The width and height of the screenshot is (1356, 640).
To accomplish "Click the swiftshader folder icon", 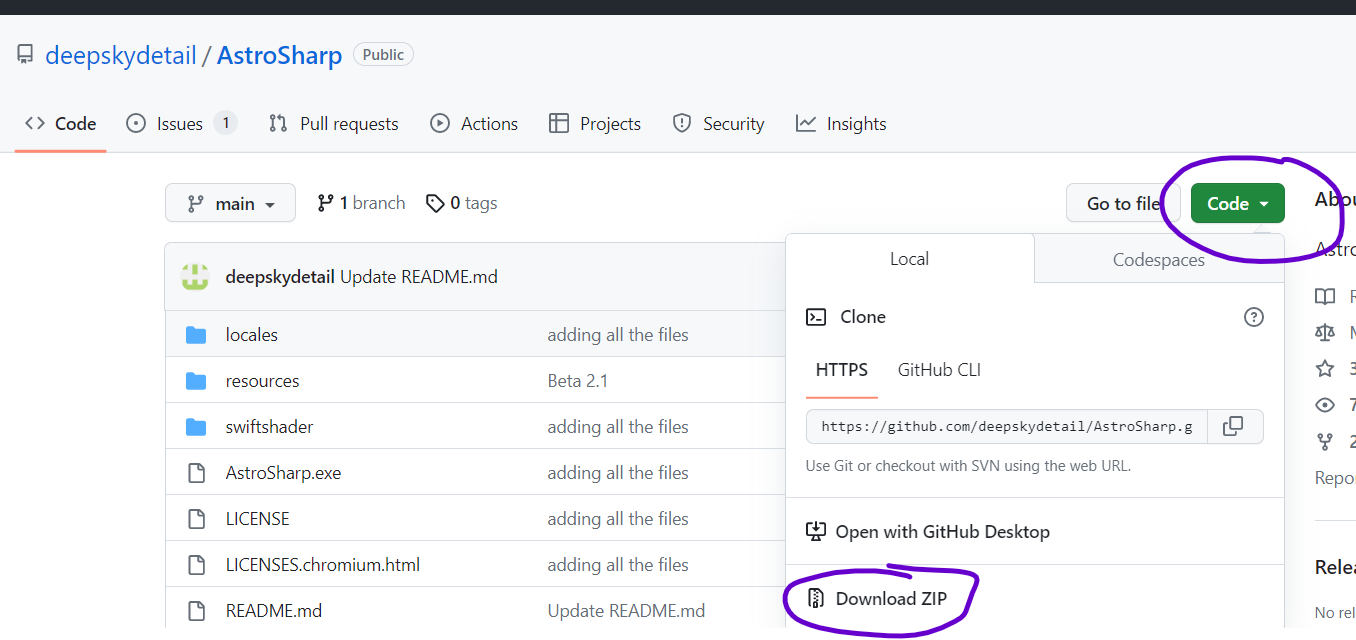I will [x=196, y=427].
